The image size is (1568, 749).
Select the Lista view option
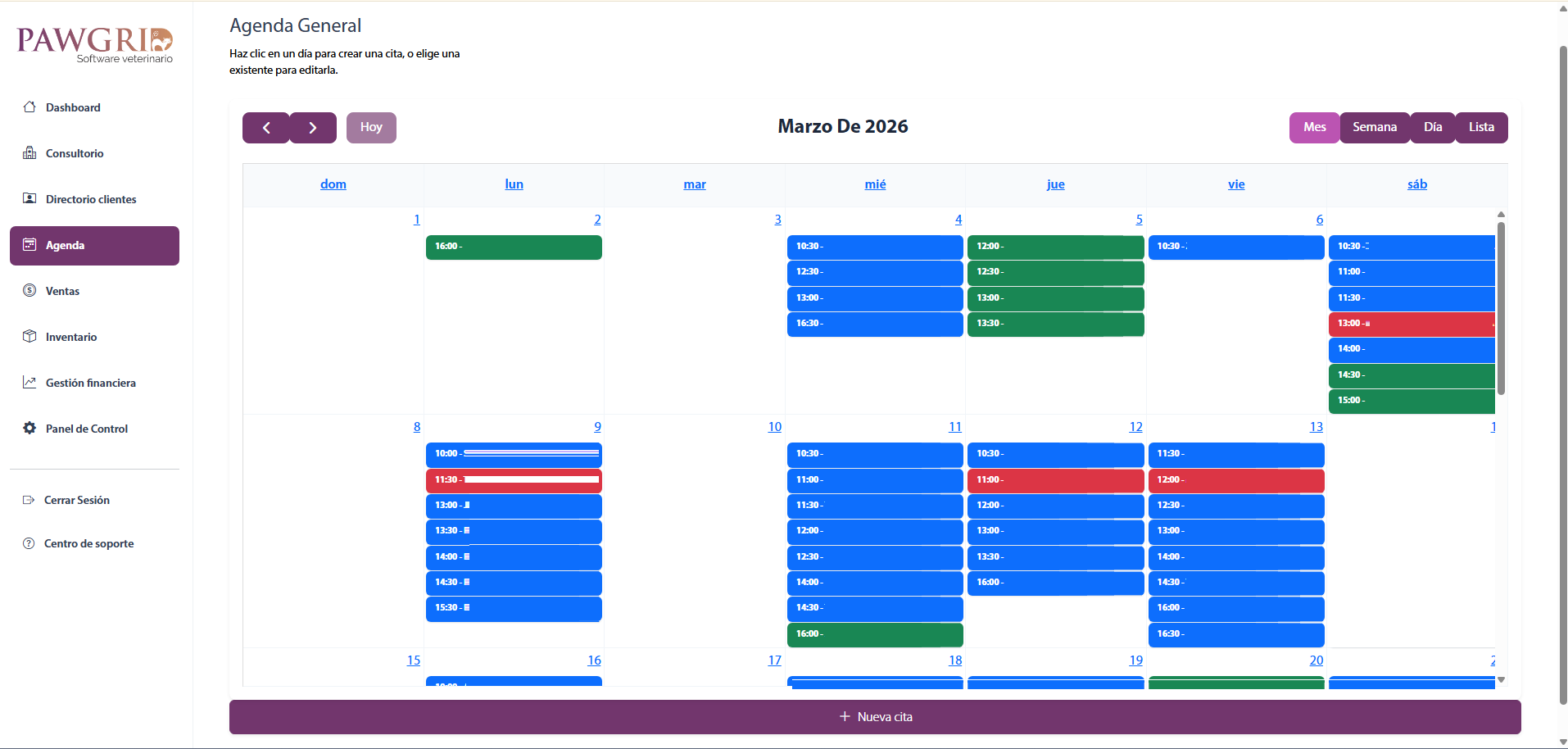[x=1480, y=127]
